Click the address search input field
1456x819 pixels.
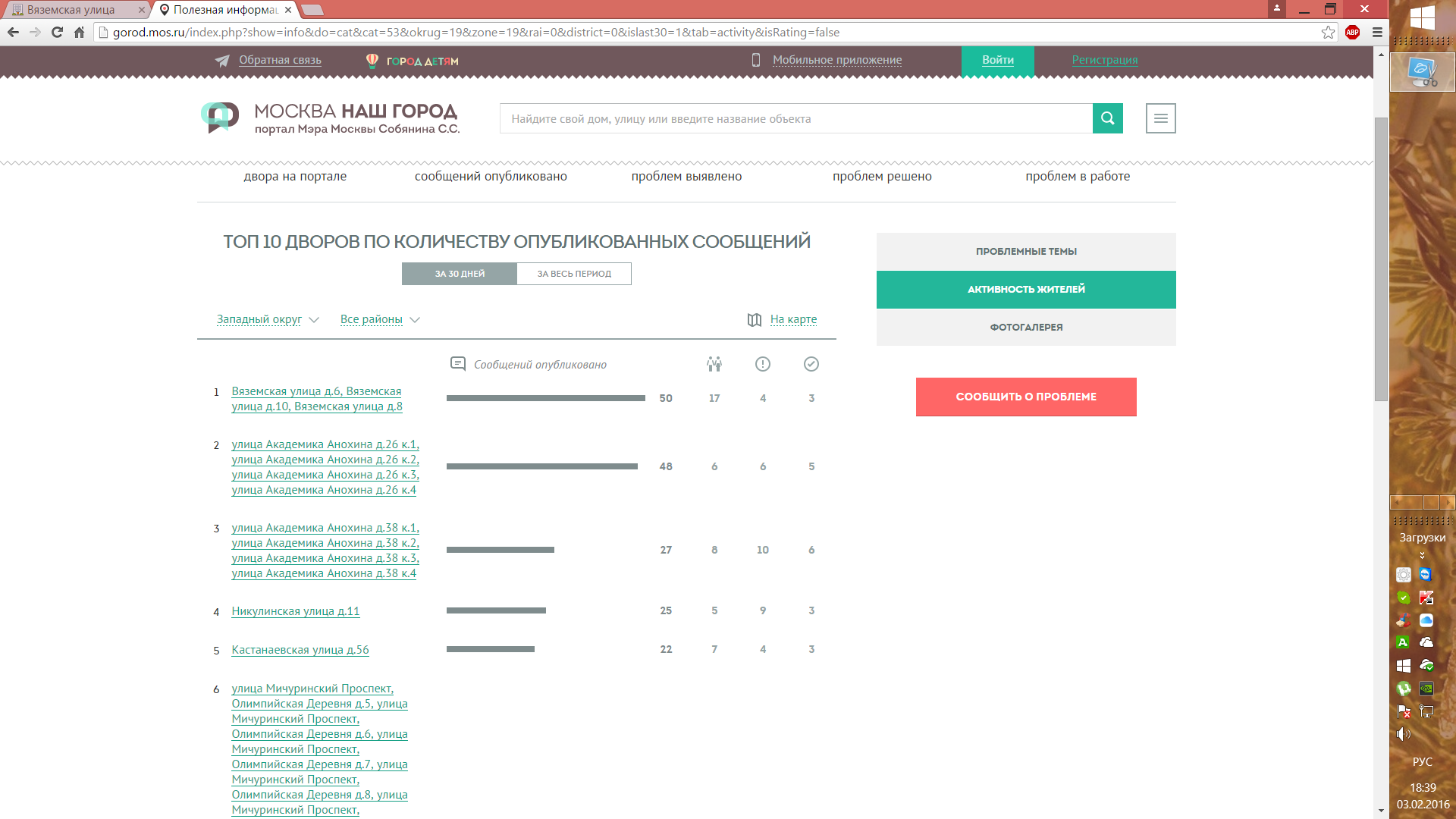pos(795,118)
